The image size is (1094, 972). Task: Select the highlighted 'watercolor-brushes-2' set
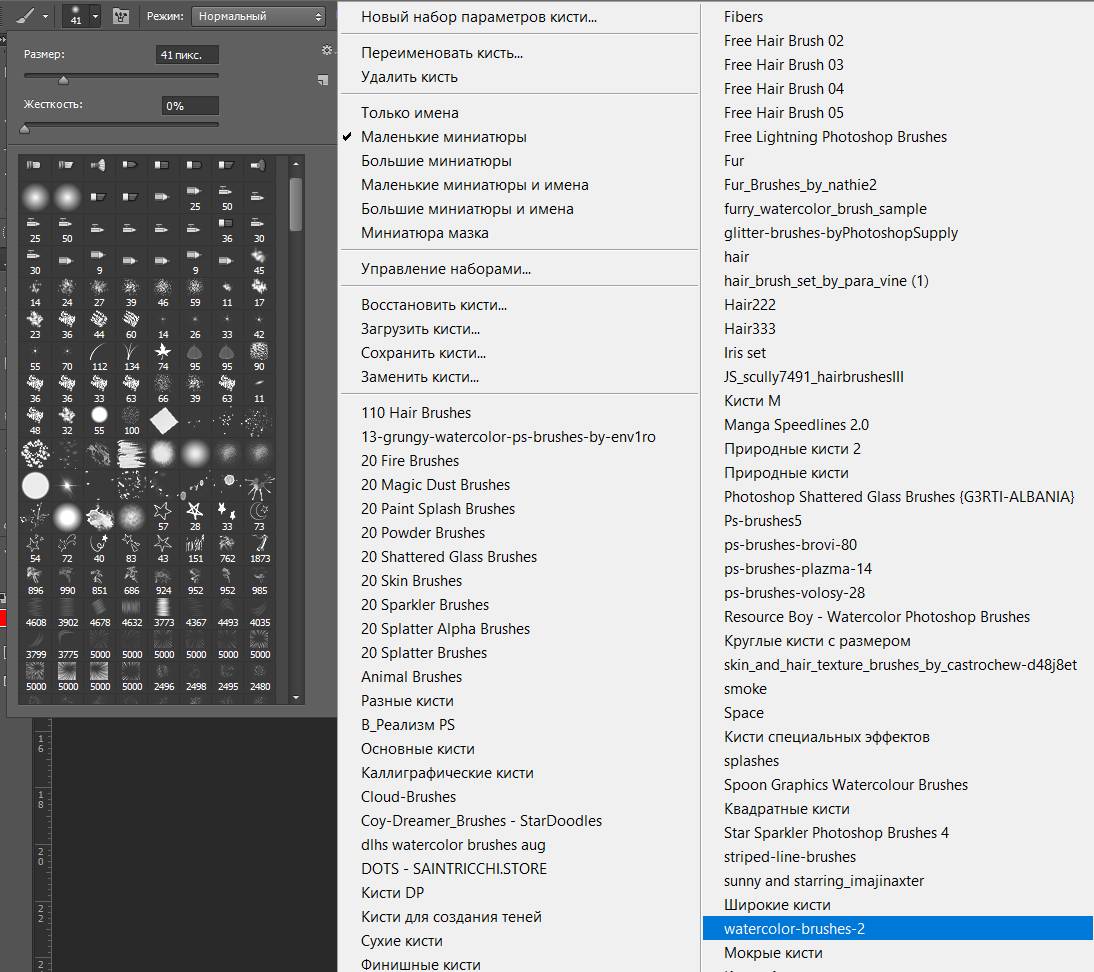click(794, 929)
